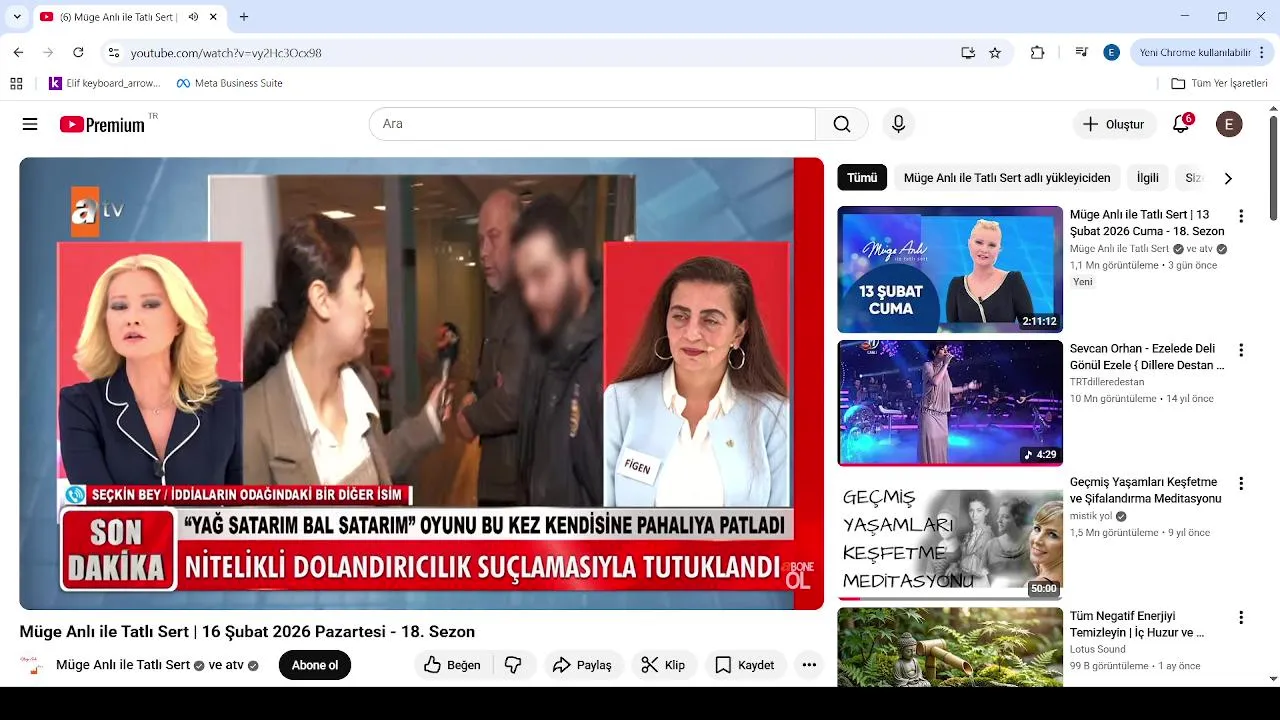This screenshot has width=1280, height=720.
Task: Open Meta Business Suite bookmark
Action: (229, 83)
